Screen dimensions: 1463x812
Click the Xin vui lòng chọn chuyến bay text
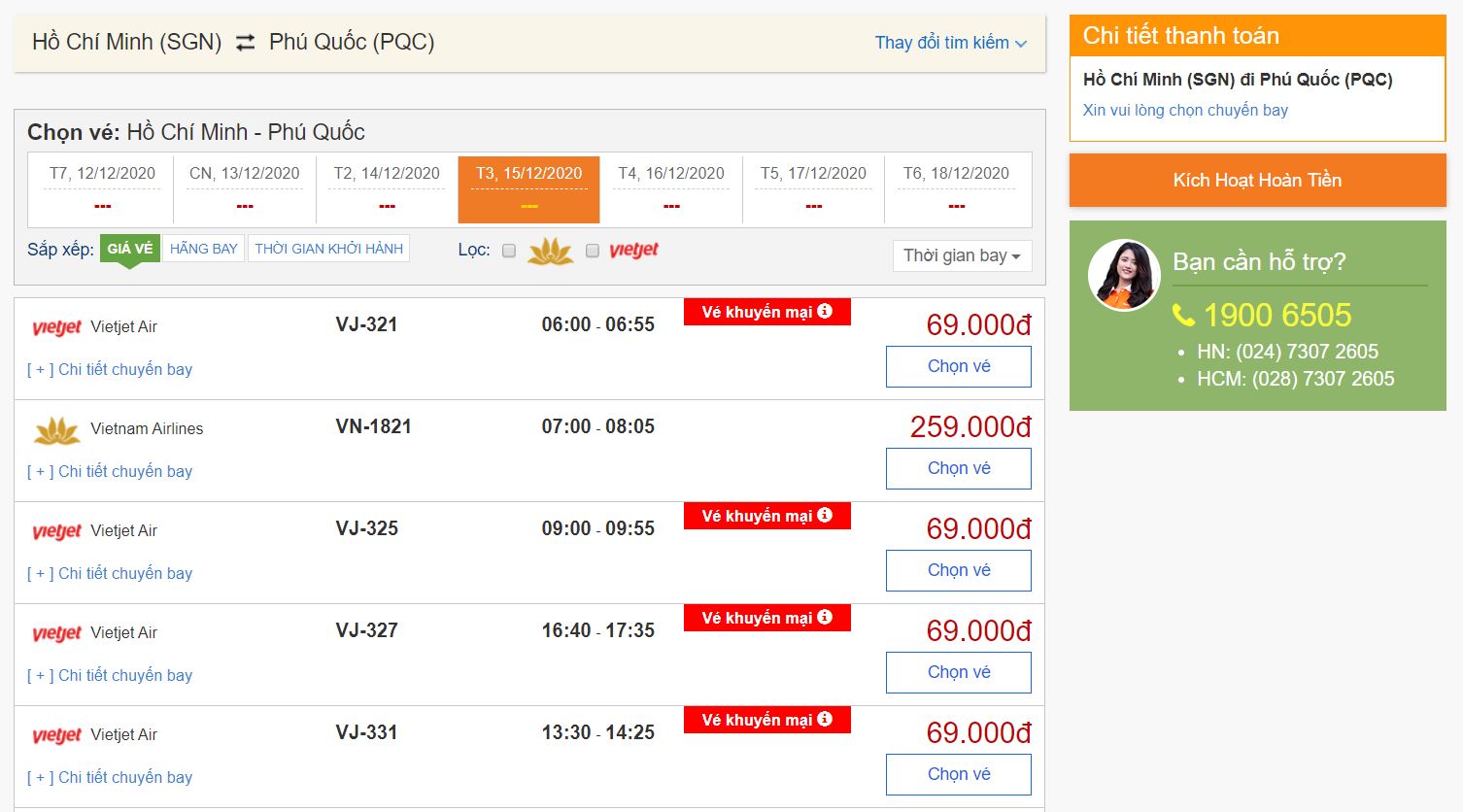tap(1185, 110)
